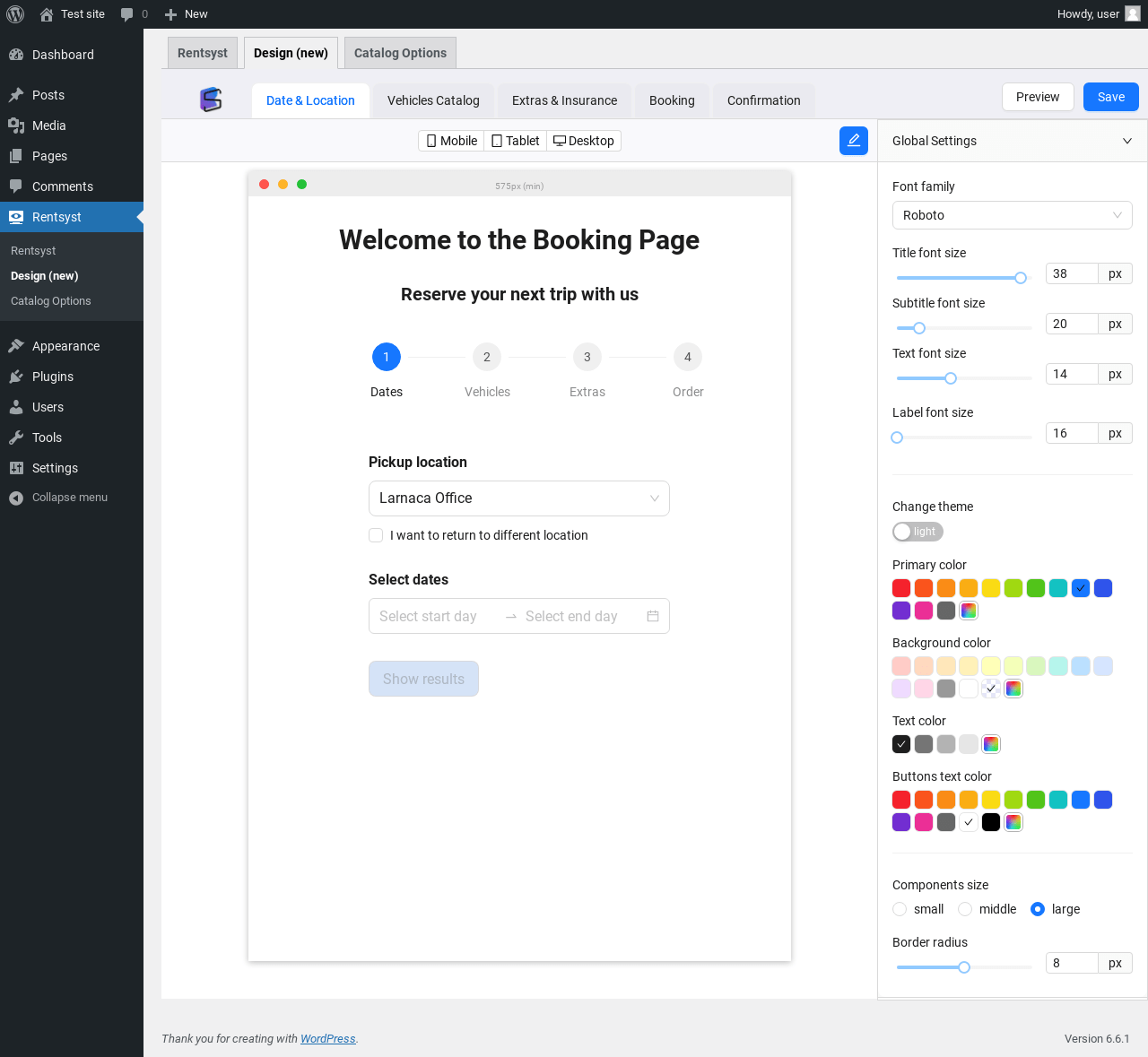Click the user avatar in admin bar

[x=1133, y=14]
